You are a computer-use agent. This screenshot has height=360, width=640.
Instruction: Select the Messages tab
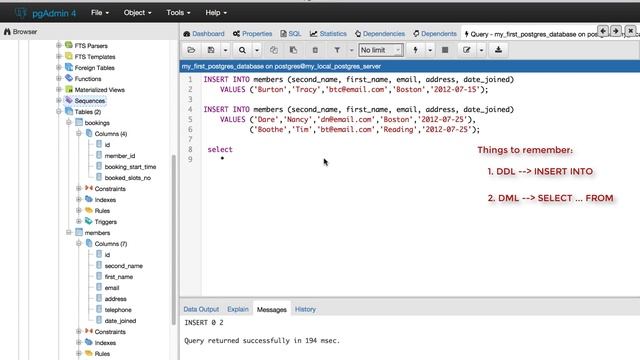[271, 310]
